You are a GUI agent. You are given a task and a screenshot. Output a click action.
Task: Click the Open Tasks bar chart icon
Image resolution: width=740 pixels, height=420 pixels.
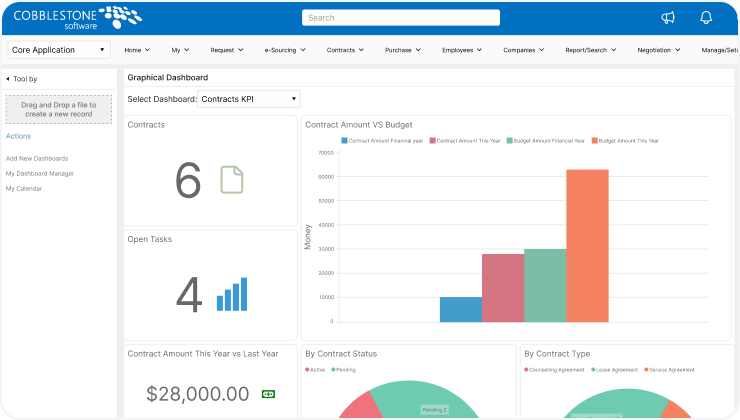tap(231, 294)
